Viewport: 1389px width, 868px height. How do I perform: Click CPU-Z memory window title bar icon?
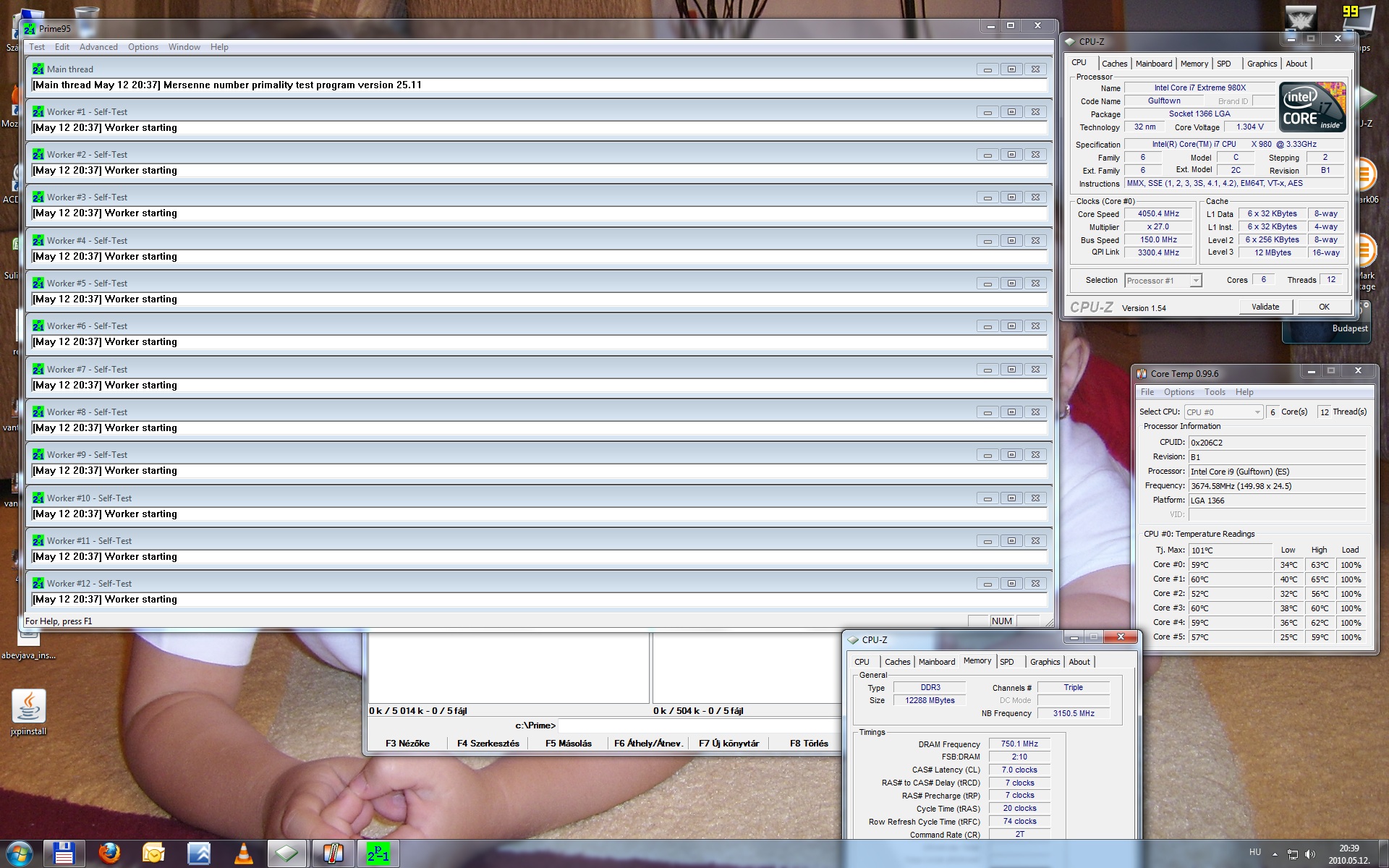(x=853, y=639)
